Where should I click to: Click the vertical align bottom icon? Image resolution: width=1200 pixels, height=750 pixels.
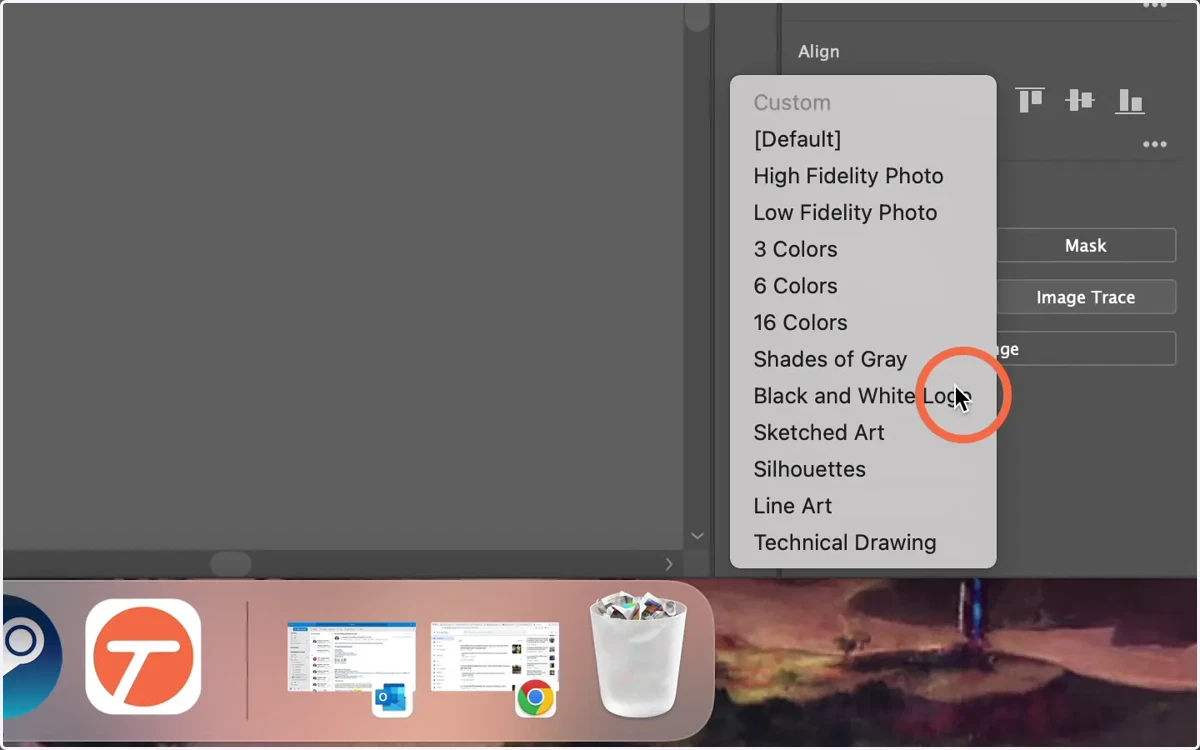click(1130, 100)
